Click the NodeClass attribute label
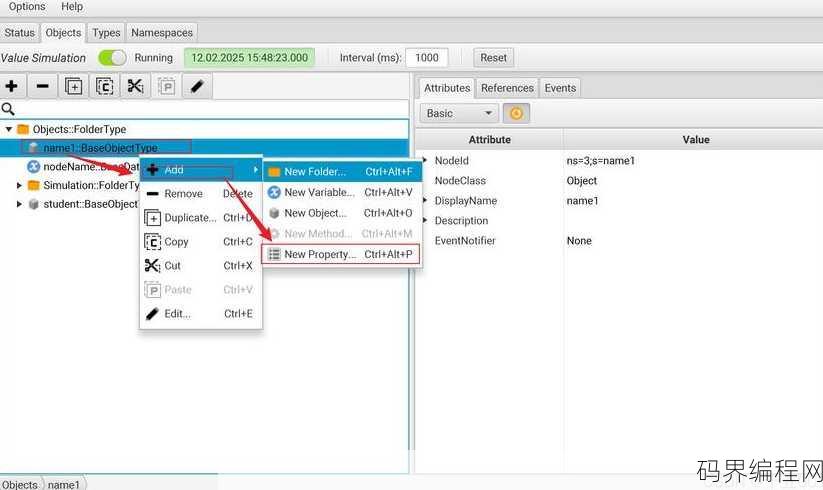Viewport: 823px width, 490px height. click(x=460, y=180)
